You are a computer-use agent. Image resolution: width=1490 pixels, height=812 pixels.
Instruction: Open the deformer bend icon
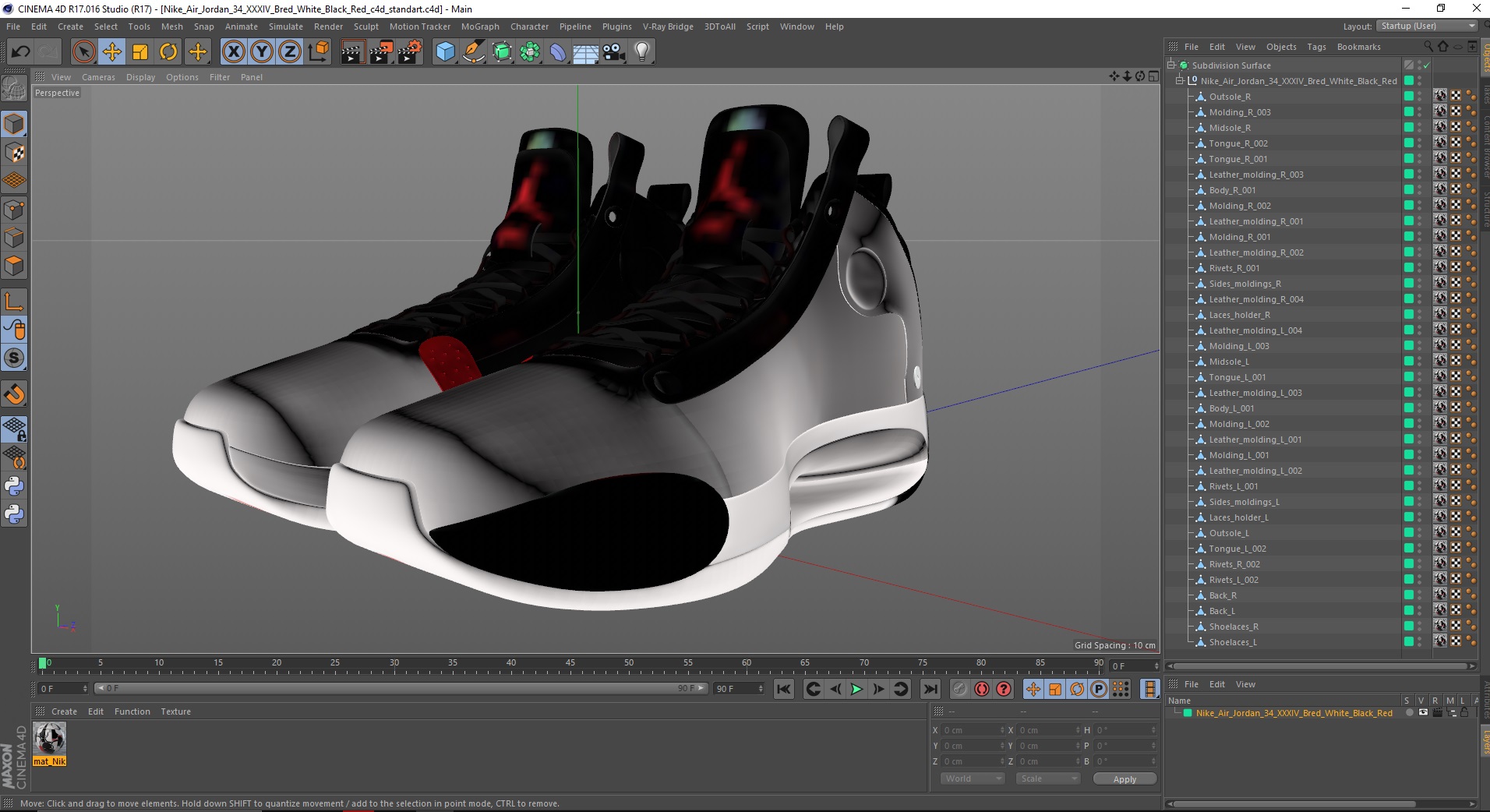click(558, 52)
